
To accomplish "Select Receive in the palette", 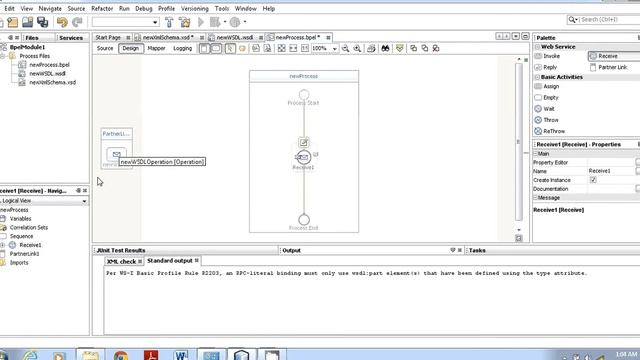I will tap(608, 56).
